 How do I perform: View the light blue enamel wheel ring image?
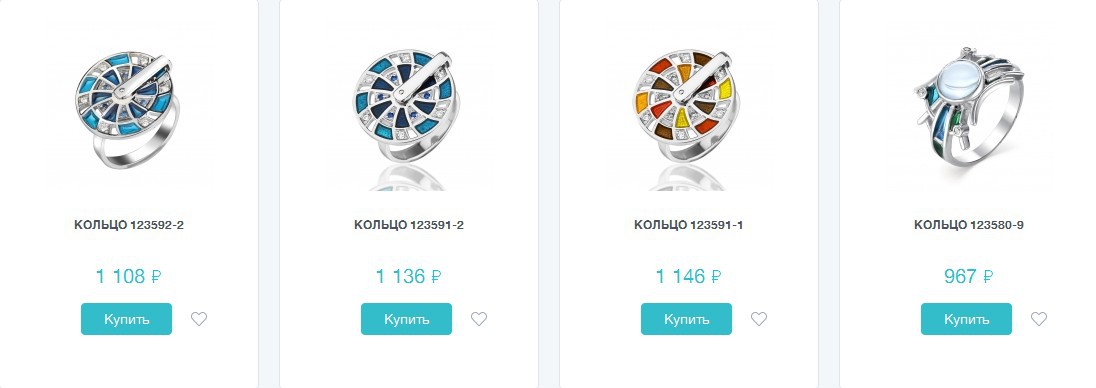point(127,108)
